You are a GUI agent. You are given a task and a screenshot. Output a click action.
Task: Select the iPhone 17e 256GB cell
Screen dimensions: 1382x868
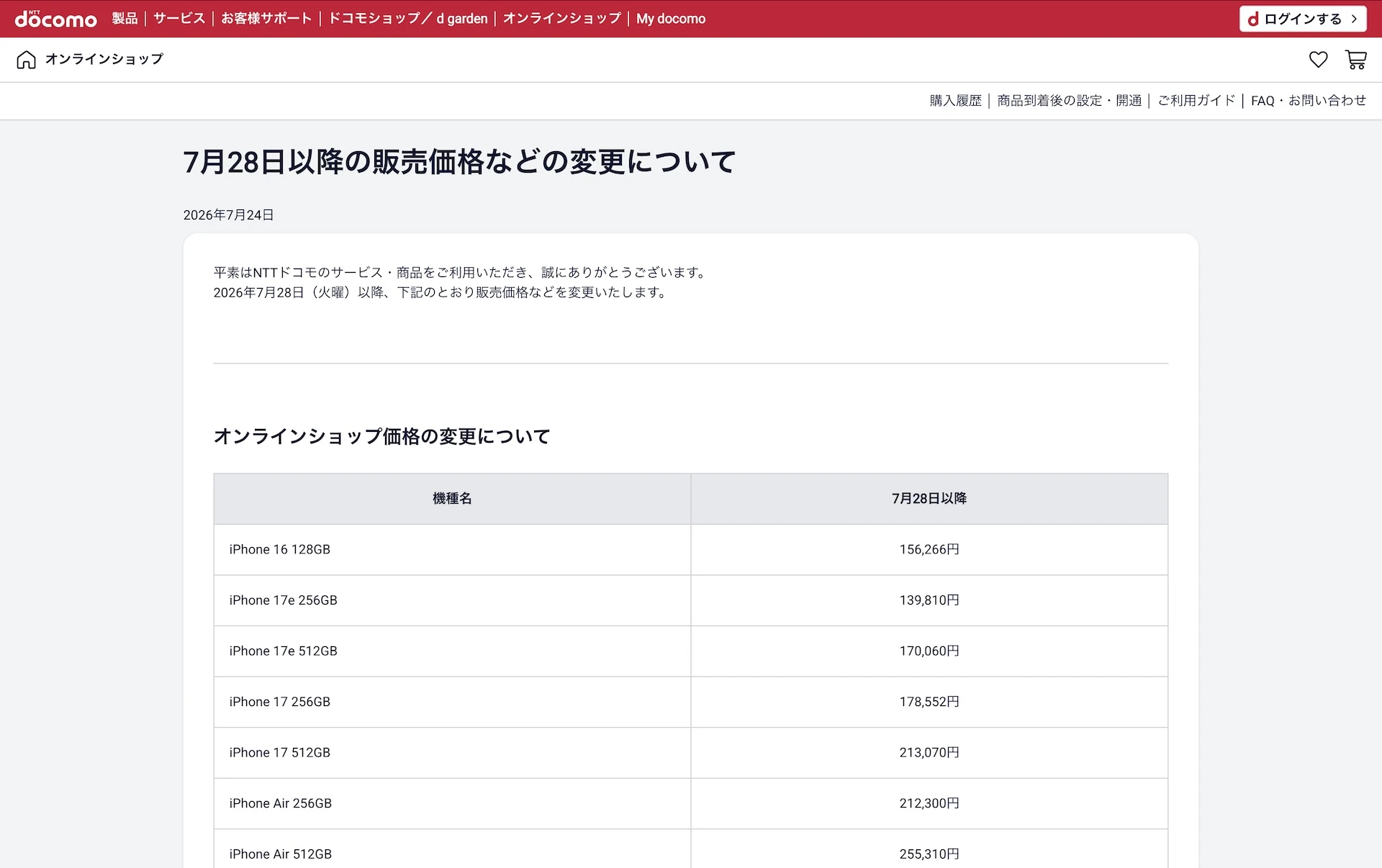pos(452,600)
